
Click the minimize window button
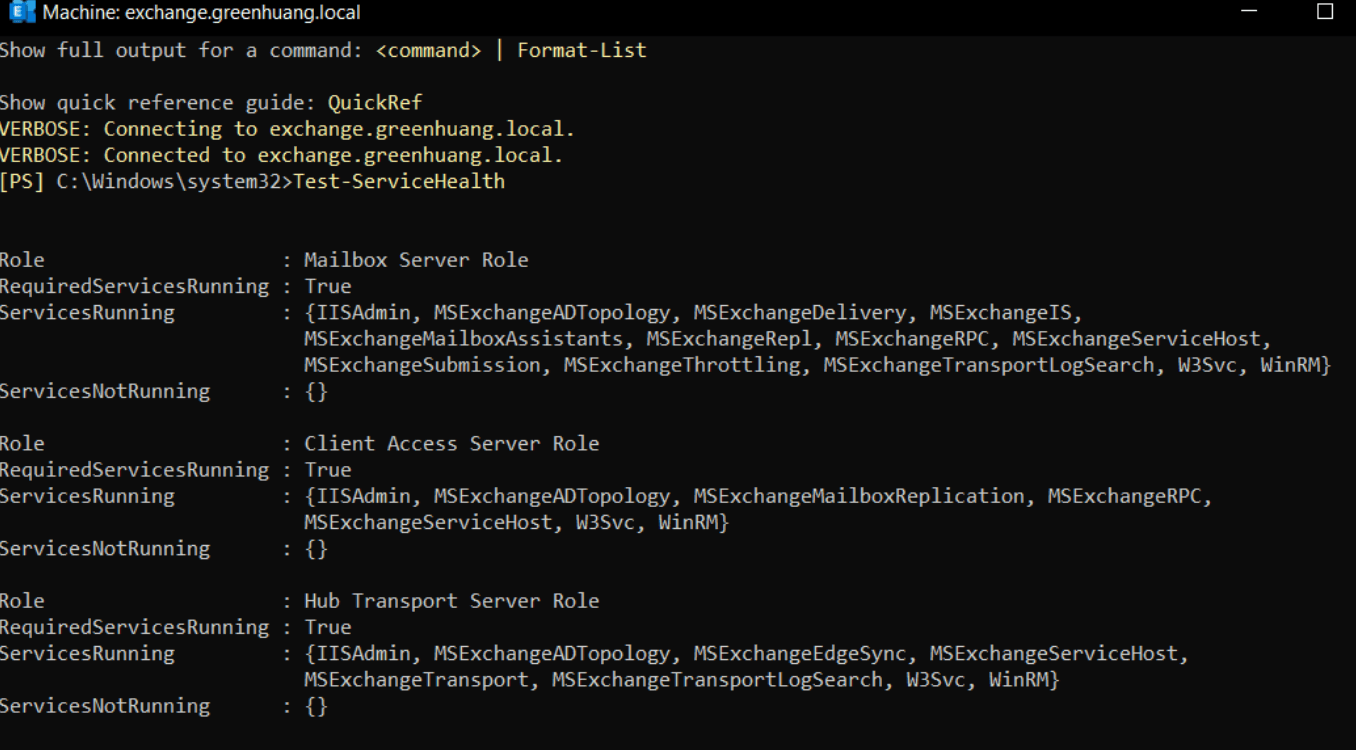[x=1249, y=12]
